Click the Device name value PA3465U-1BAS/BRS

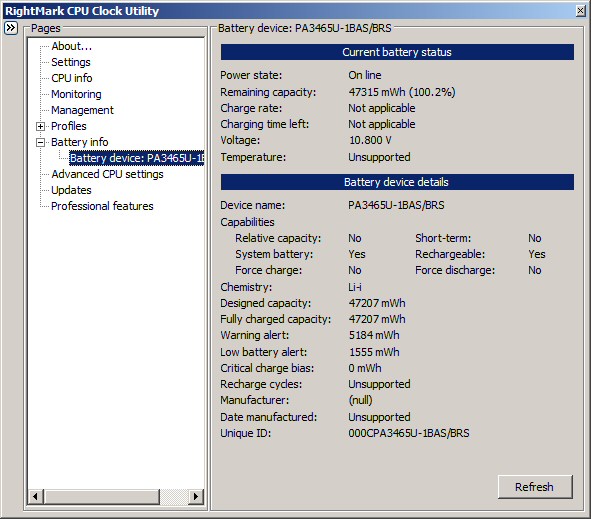(x=396, y=205)
